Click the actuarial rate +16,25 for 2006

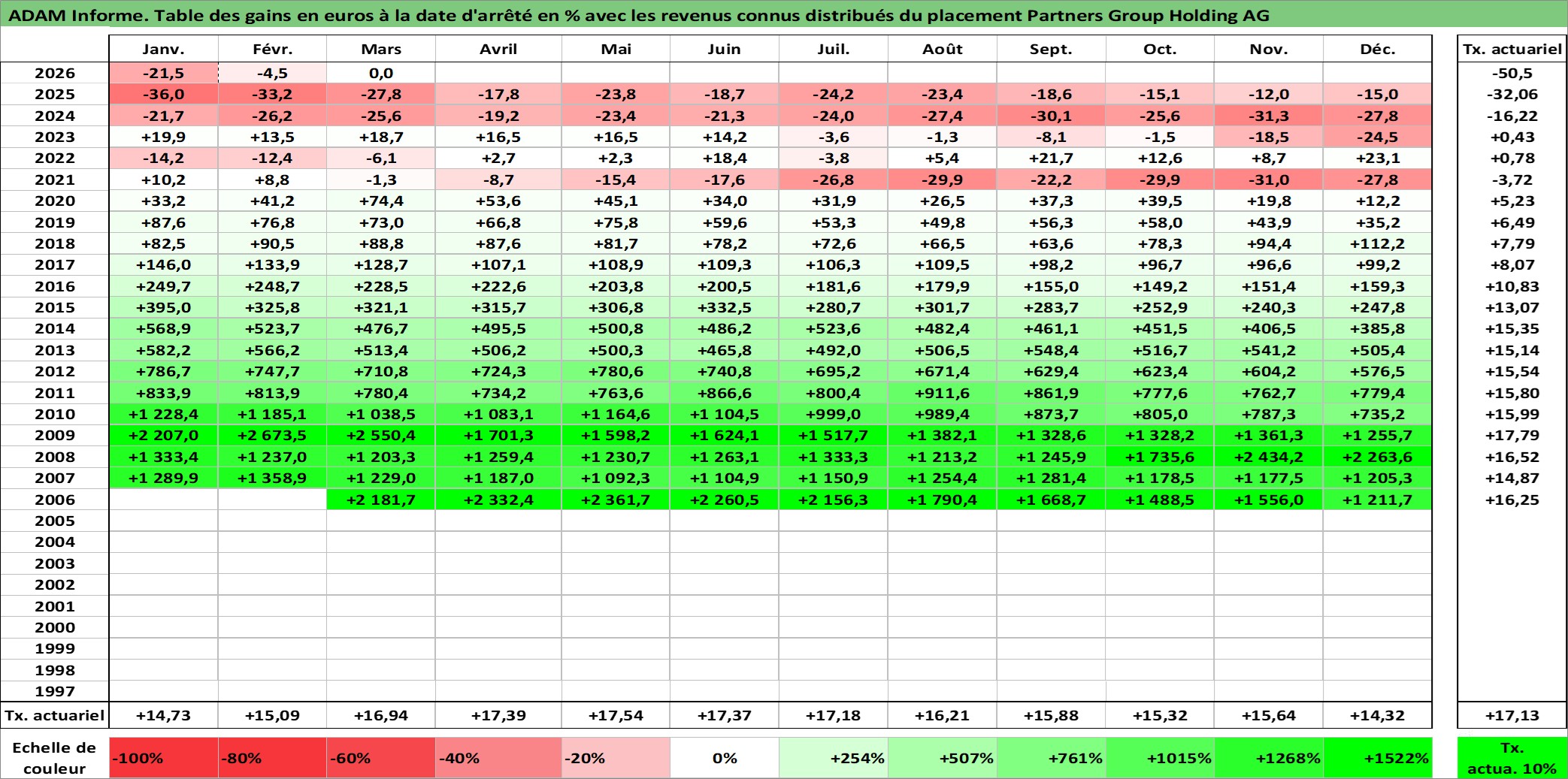pos(1512,500)
